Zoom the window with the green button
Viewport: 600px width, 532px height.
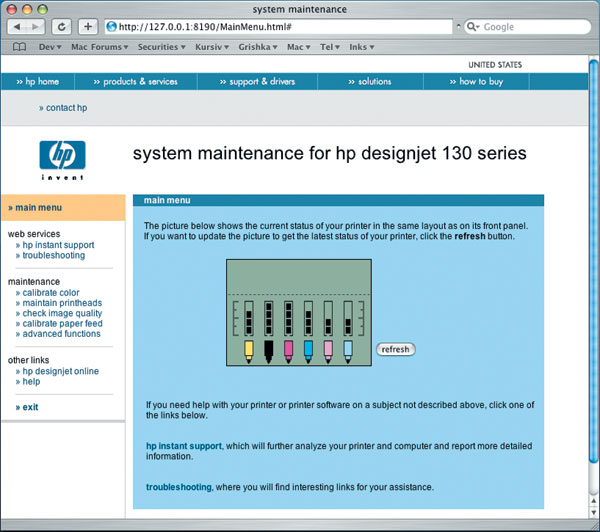click(42, 9)
